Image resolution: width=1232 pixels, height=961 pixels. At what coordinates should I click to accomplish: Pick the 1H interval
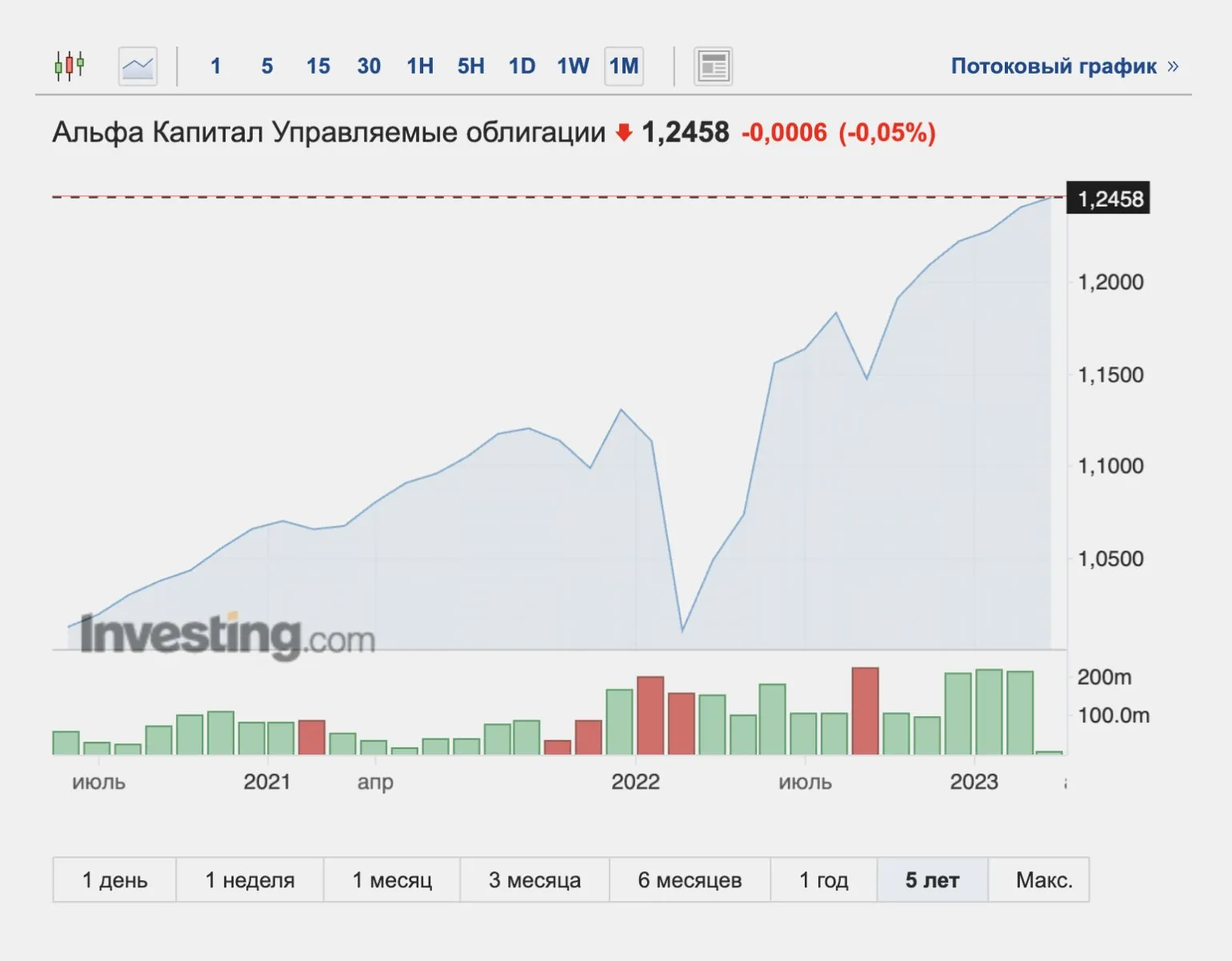pos(420,66)
